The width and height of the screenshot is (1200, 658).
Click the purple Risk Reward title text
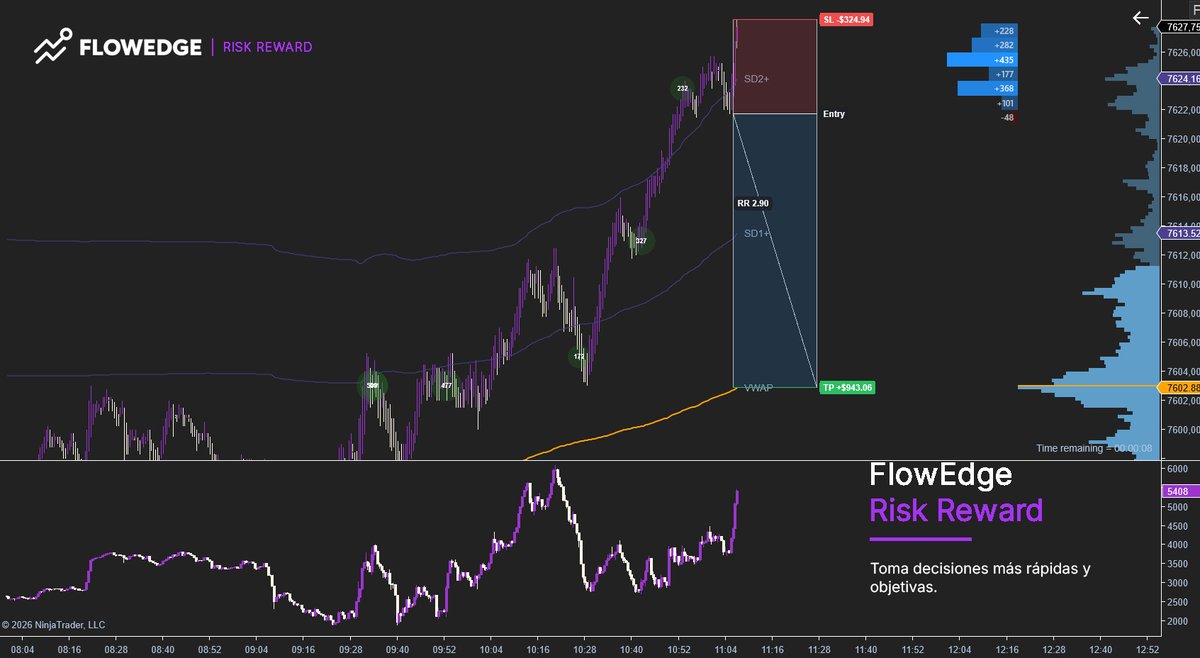pyautogui.click(x=956, y=510)
